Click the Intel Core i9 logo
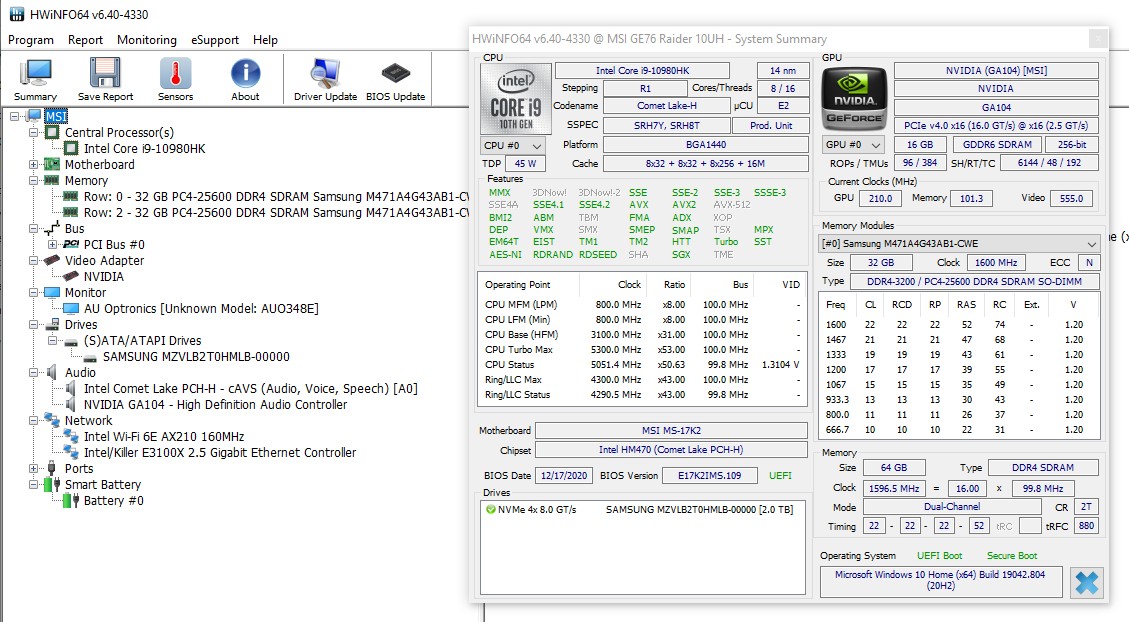The height and width of the screenshot is (622, 1129). click(x=515, y=99)
